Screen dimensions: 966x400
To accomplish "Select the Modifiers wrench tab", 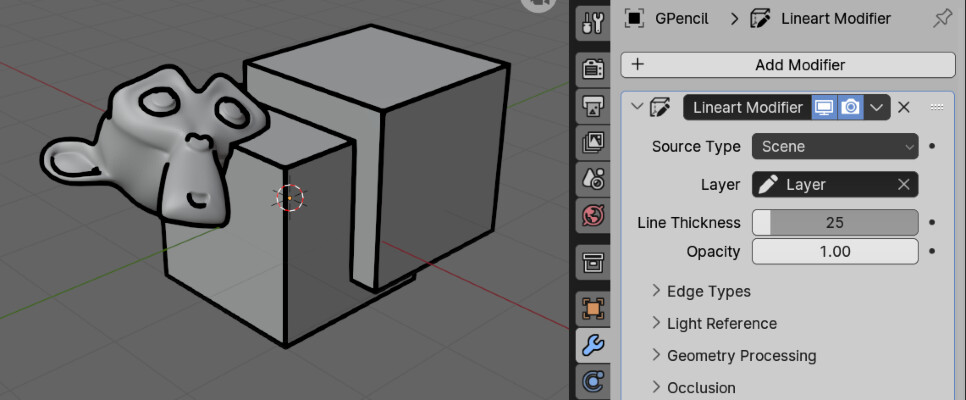I will [x=593, y=346].
